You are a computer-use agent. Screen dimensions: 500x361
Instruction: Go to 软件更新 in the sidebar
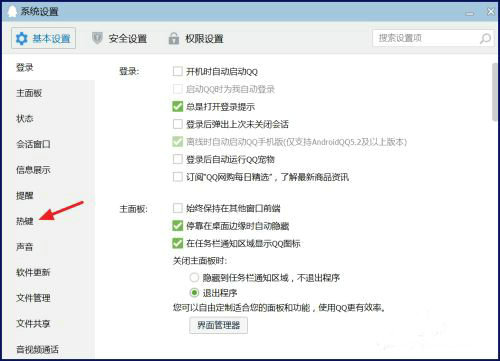[x=49, y=272]
